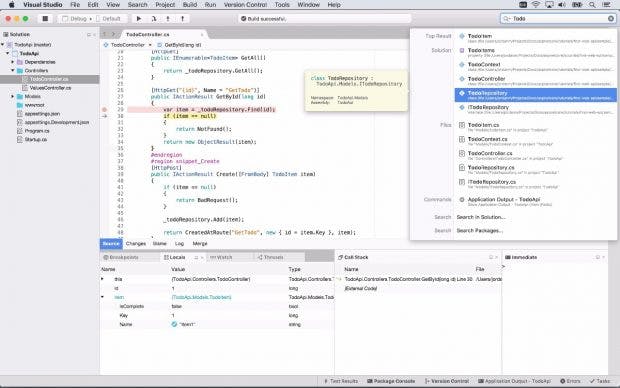Open Startup.cs in the solution tree
This screenshot has height=388, width=620.
pyautogui.click(x=36, y=140)
